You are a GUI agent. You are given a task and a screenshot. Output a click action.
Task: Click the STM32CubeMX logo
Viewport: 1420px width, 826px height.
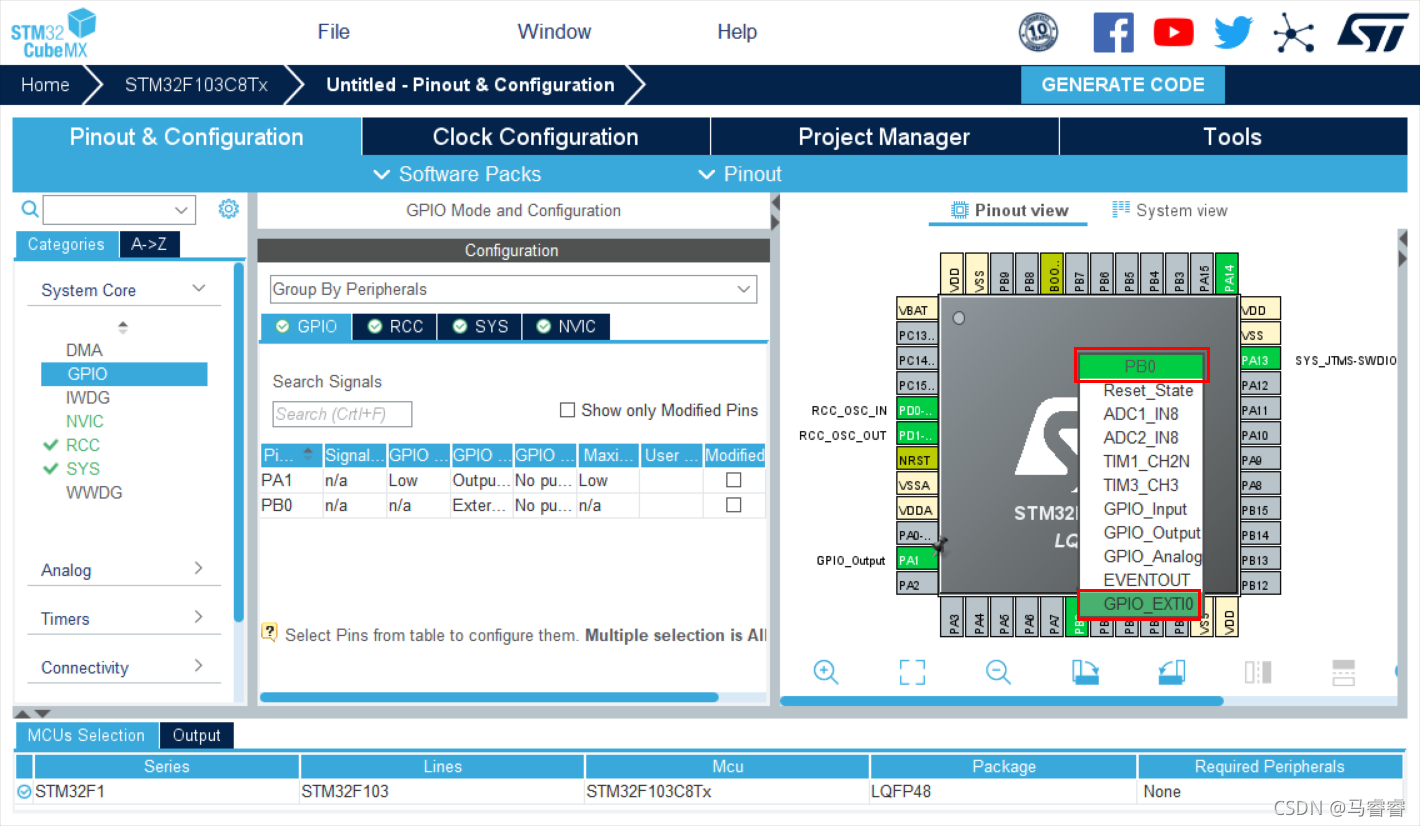53,33
